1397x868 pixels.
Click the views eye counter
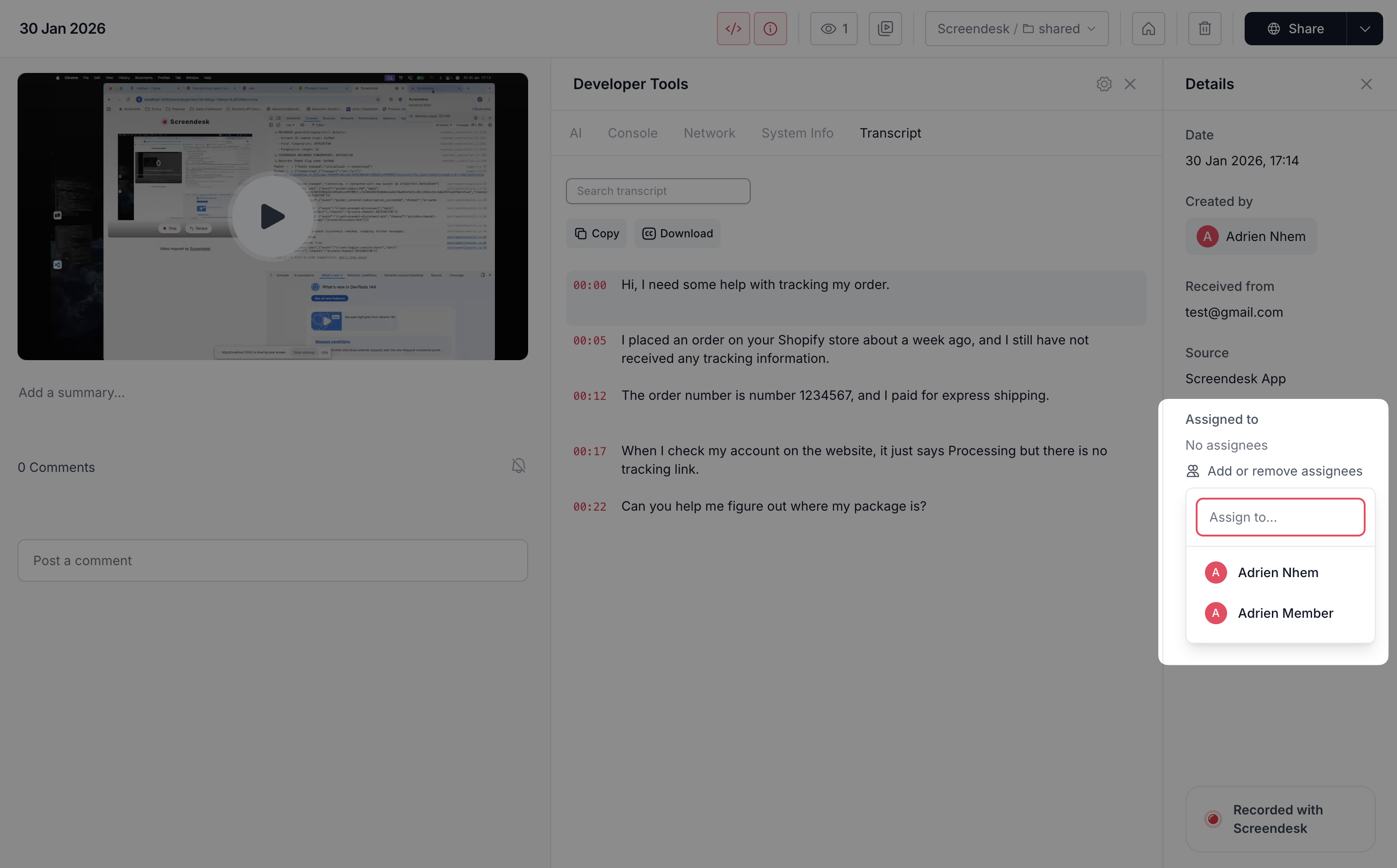(833, 29)
